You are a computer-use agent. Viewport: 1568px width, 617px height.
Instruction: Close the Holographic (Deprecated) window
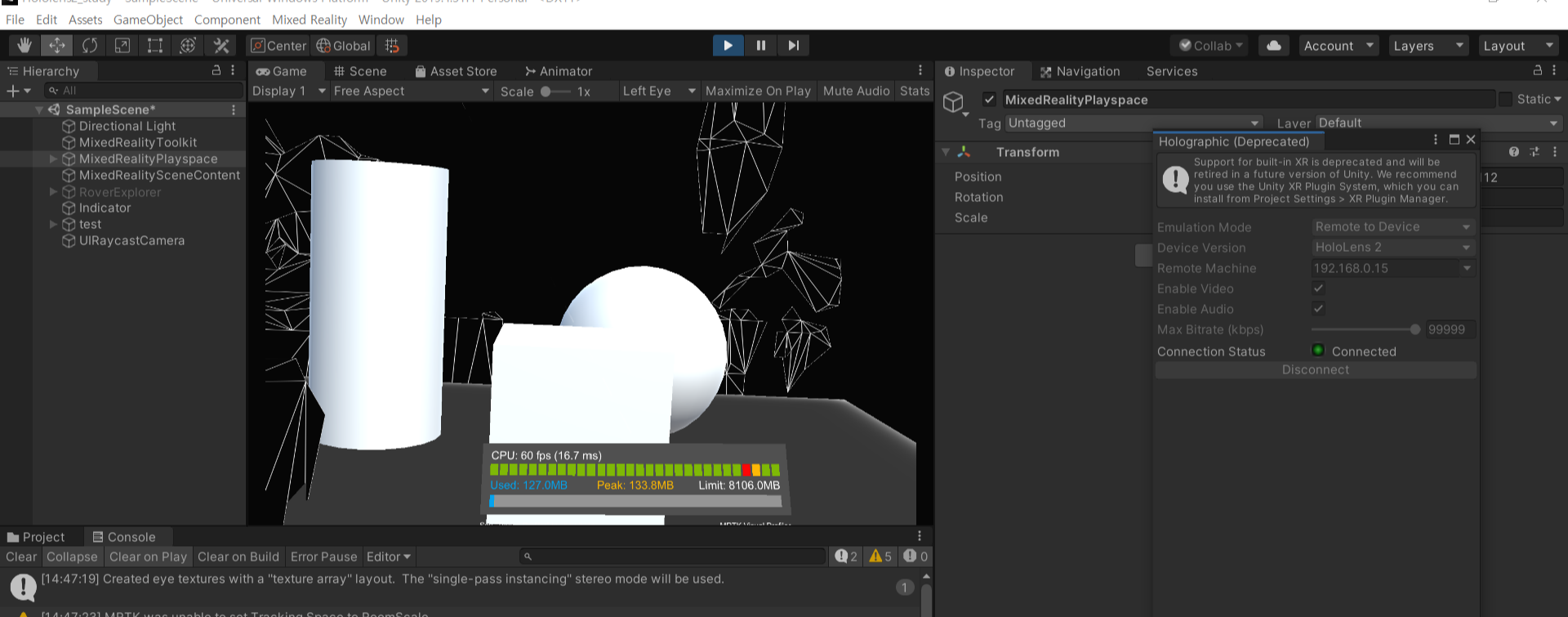coord(1471,141)
